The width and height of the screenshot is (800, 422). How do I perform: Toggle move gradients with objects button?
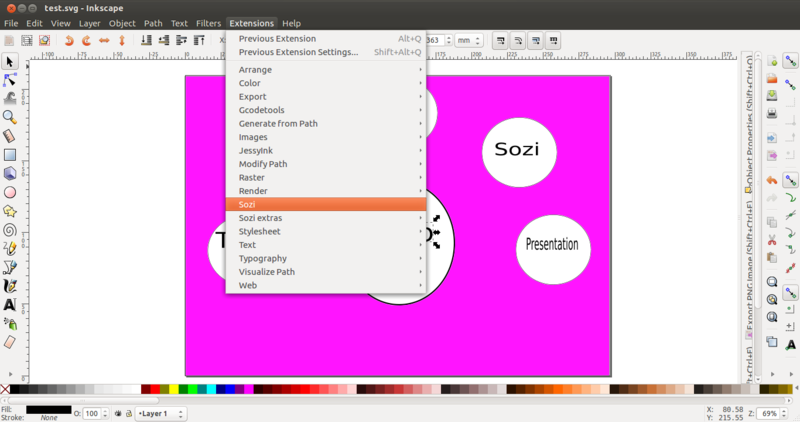(x=536, y=40)
